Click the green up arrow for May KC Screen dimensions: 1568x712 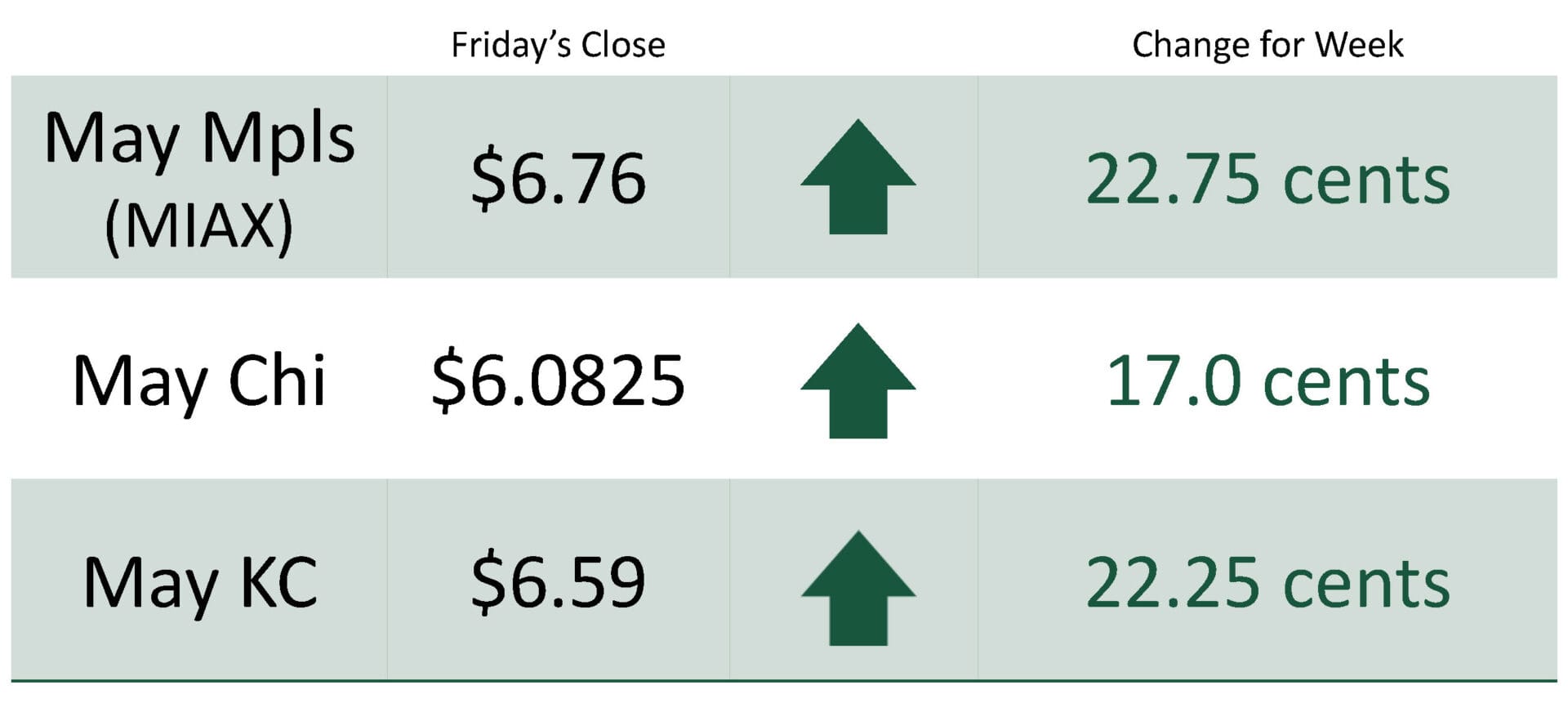[x=857, y=589]
